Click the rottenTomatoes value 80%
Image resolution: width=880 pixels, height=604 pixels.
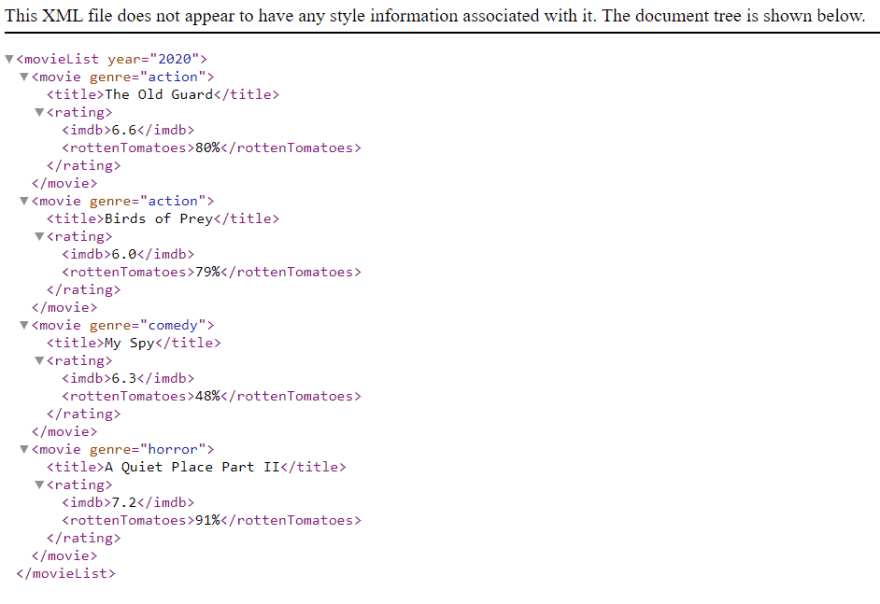208,148
